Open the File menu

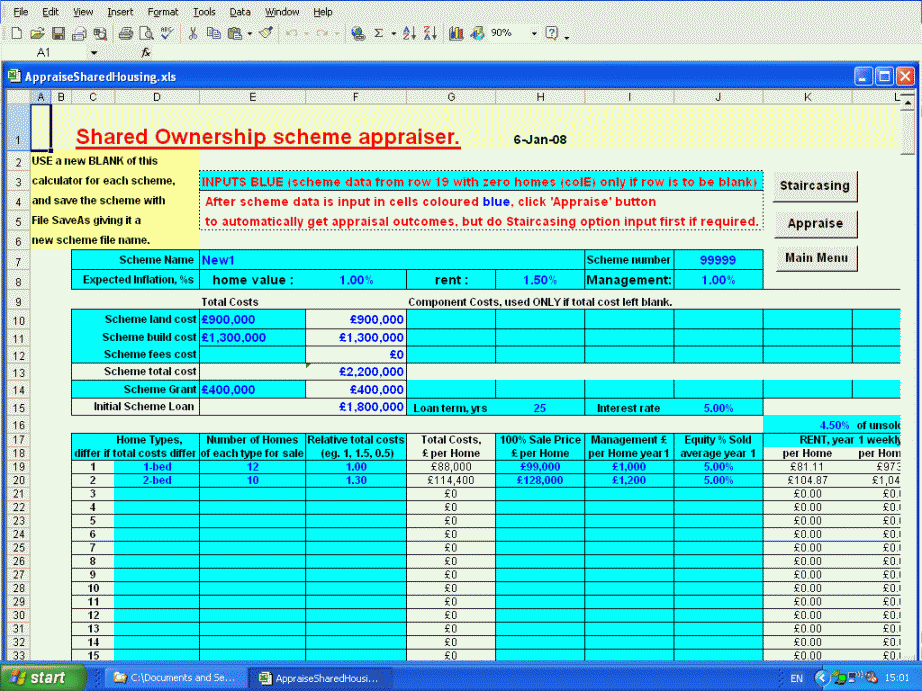point(20,12)
